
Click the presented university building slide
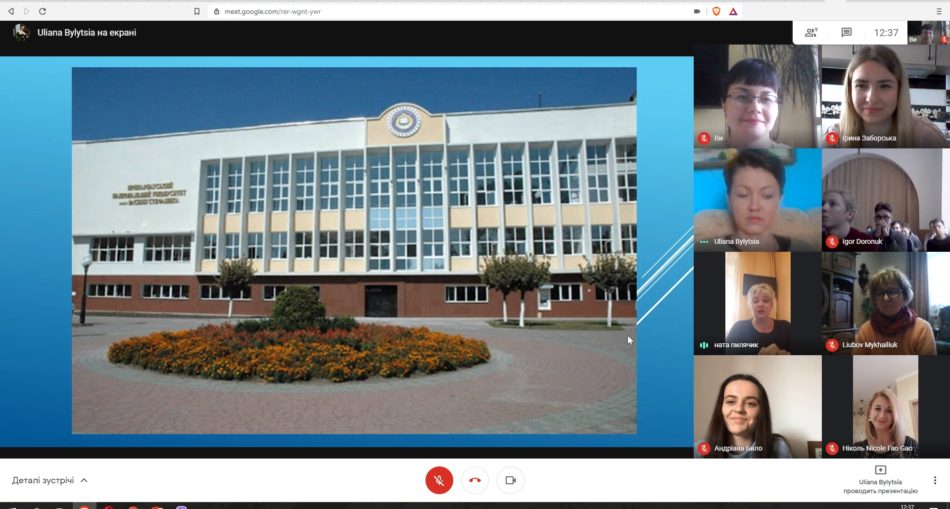(x=354, y=250)
